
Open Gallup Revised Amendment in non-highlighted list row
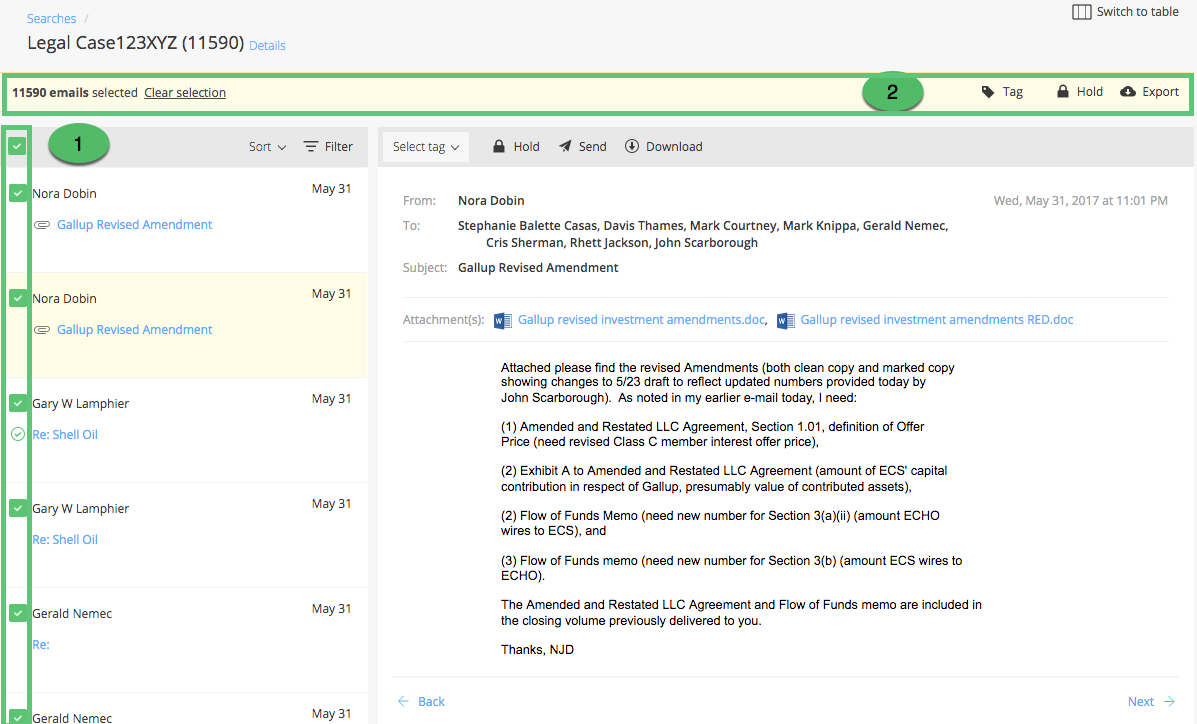click(x=134, y=225)
